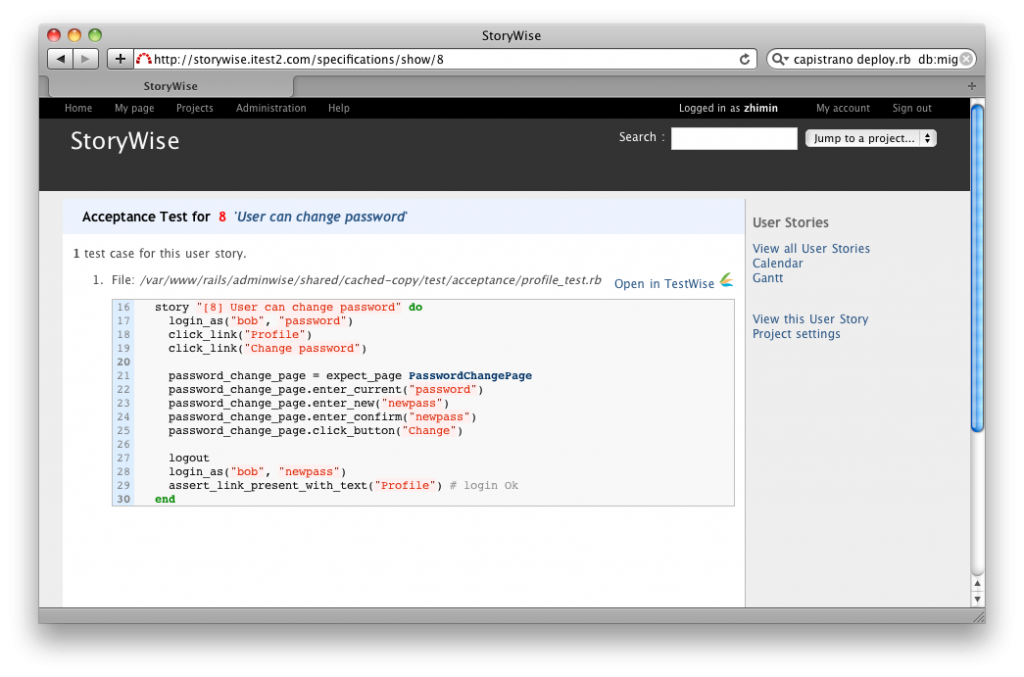1024x677 pixels.
Task: Open the Projects menu
Action: [x=195, y=108]
